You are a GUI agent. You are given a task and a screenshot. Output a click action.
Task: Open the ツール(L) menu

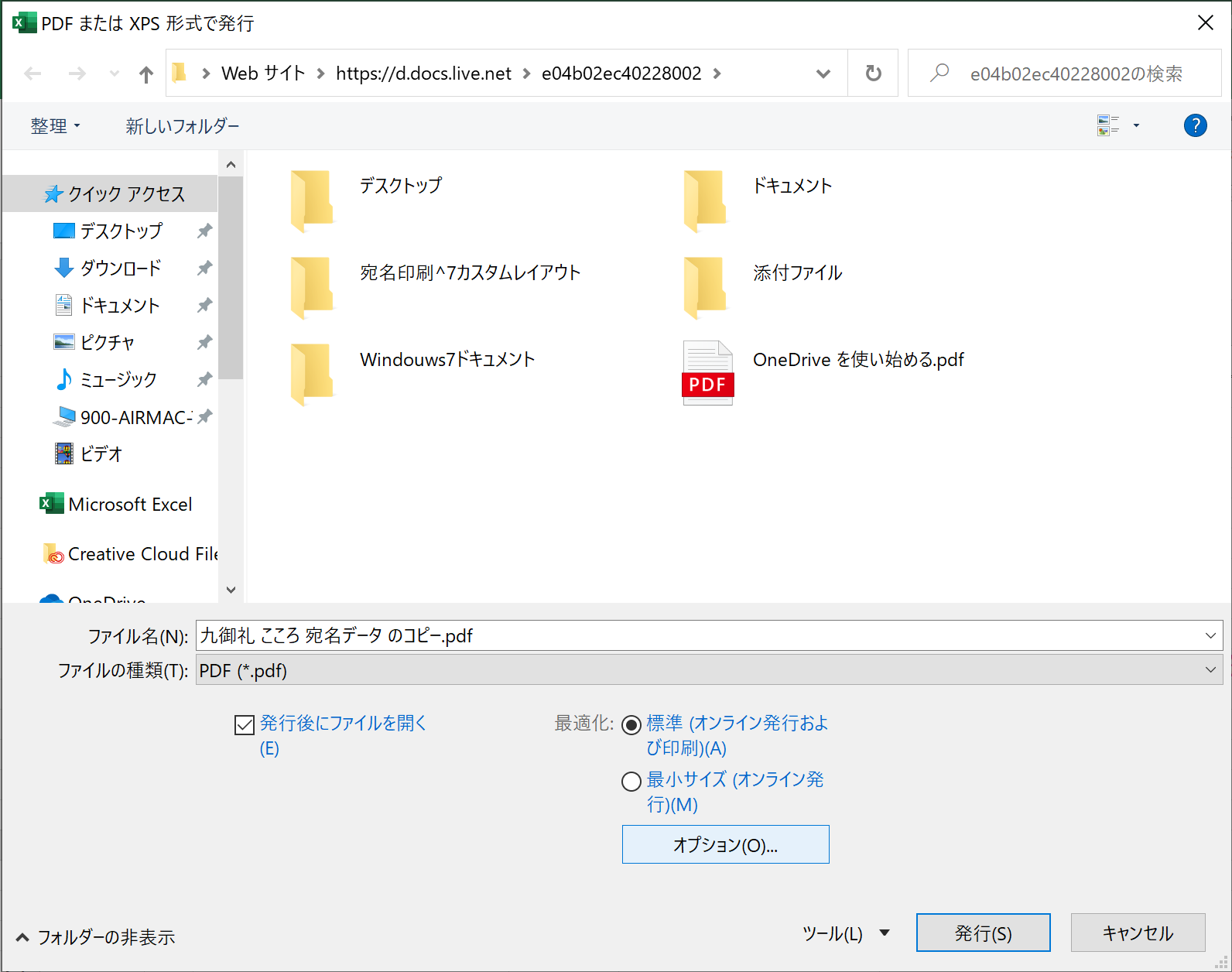(x=845, y=933)
